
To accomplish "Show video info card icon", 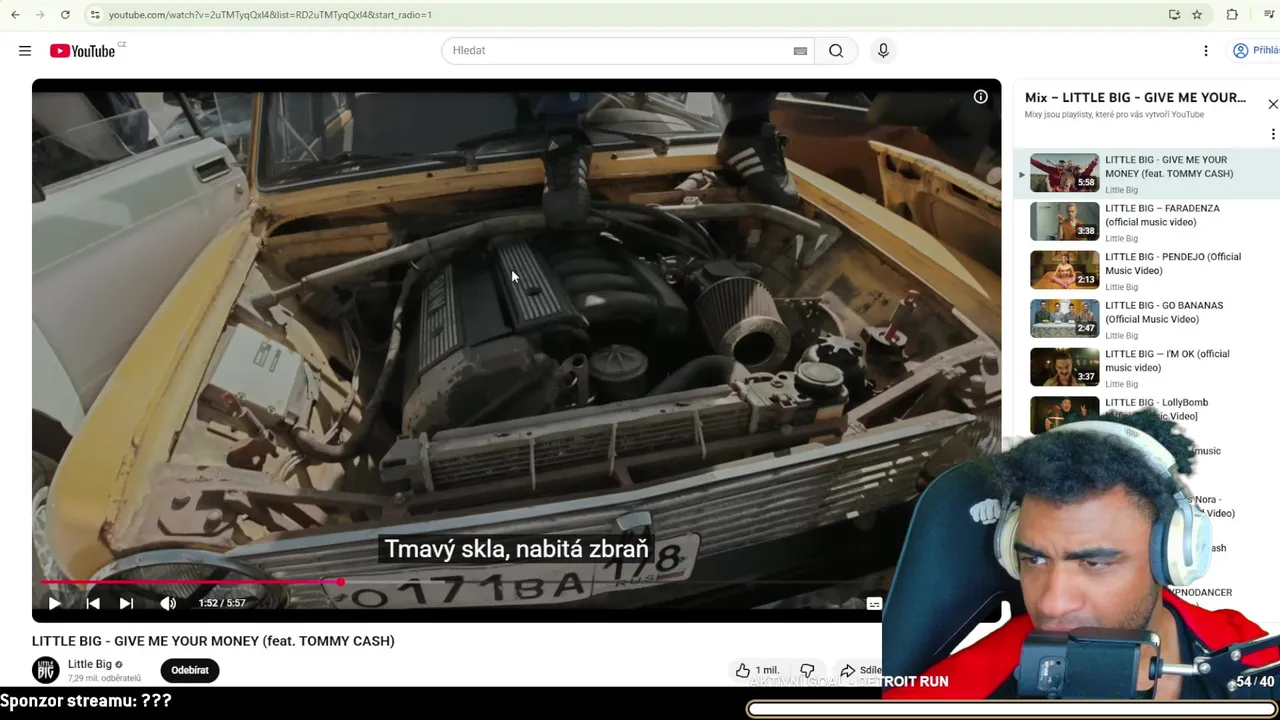I will point(981,97).
